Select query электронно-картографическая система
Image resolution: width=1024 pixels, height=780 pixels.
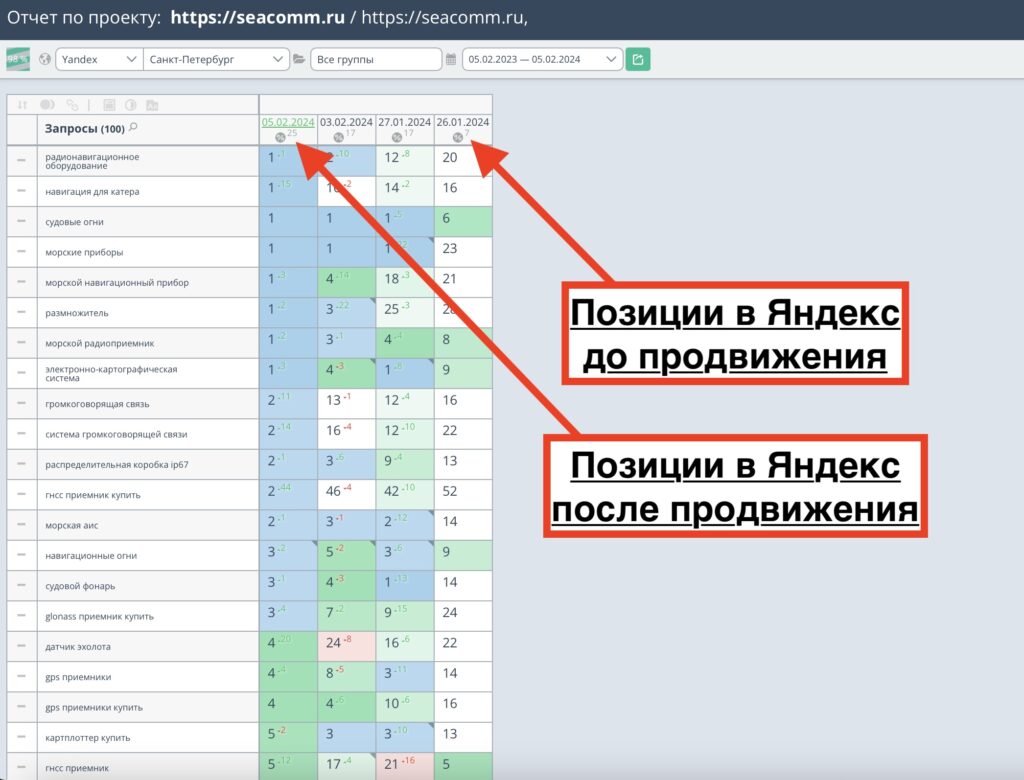[111, 374]
